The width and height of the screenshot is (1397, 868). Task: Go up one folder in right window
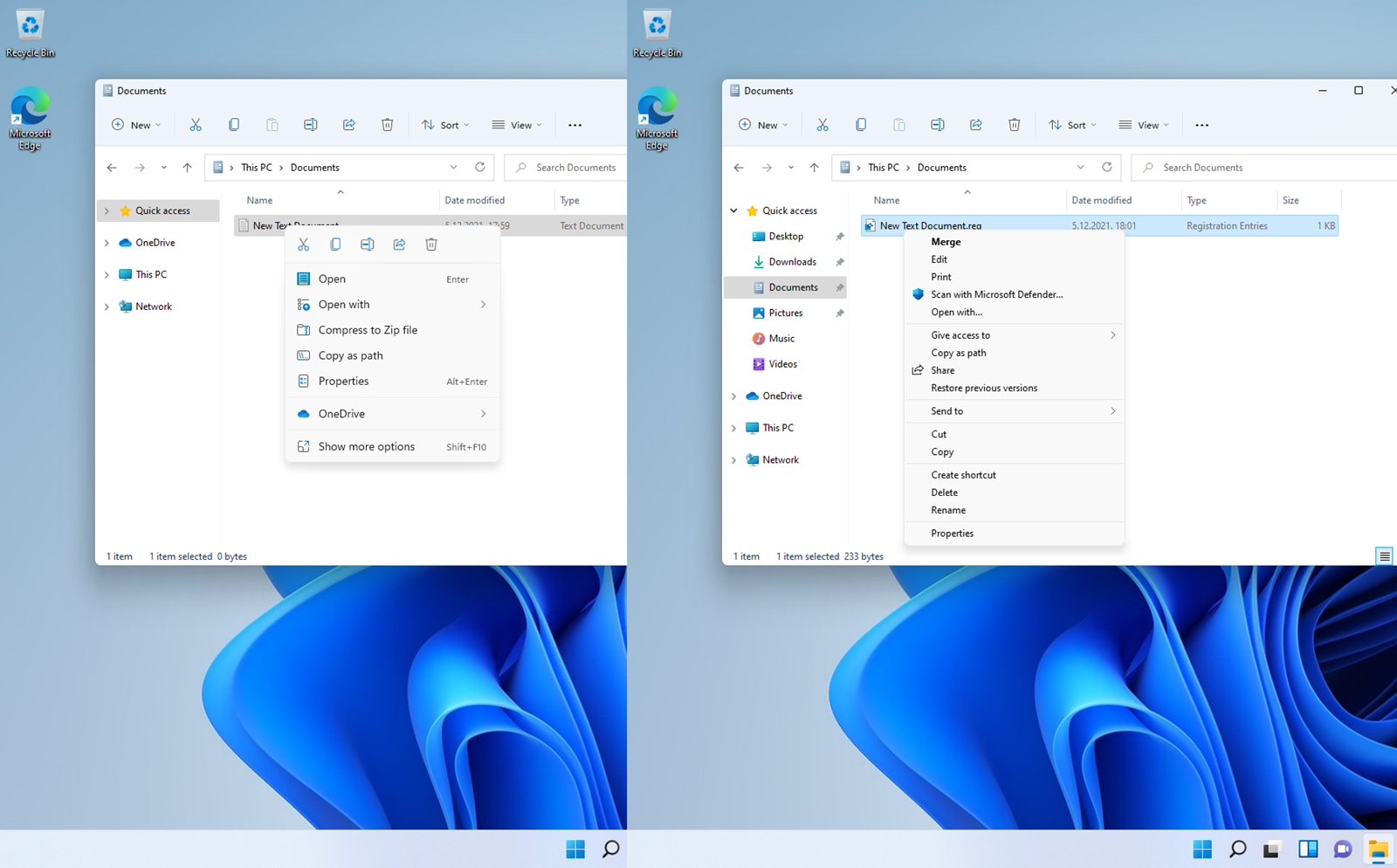pyautogui.click(x=814, y=168)
